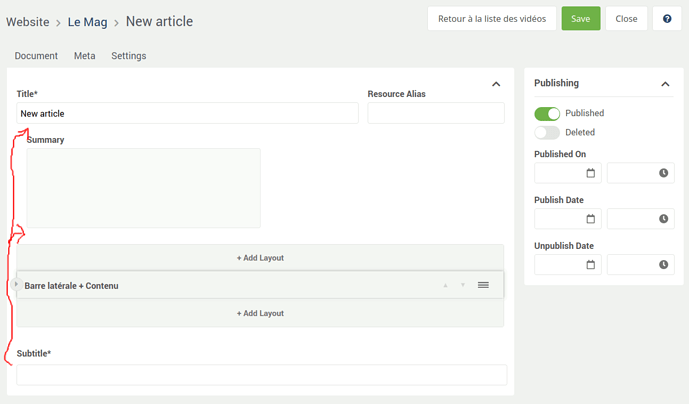Open the Unpublish Date clock time picker
This screenshot has width=689, height=404.
coord(663,265)
